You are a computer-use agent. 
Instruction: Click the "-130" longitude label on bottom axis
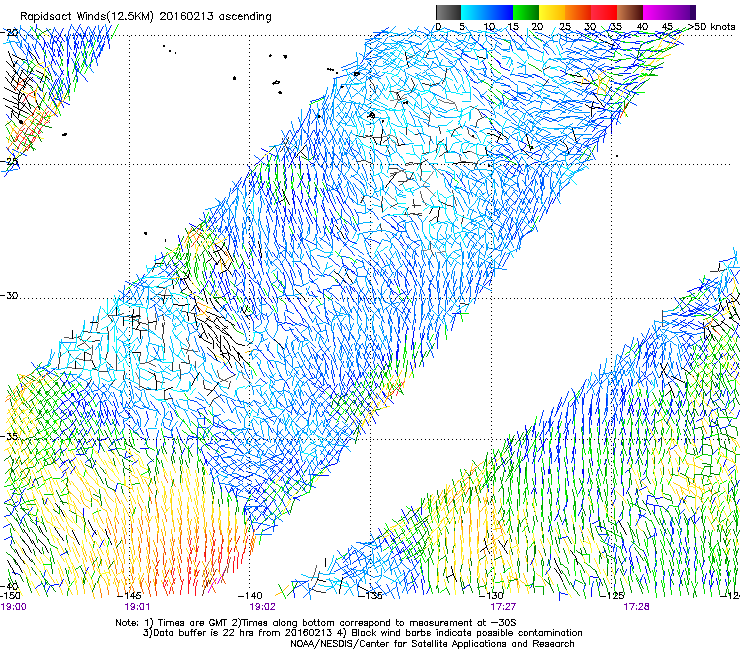click(x=491, y=596)
